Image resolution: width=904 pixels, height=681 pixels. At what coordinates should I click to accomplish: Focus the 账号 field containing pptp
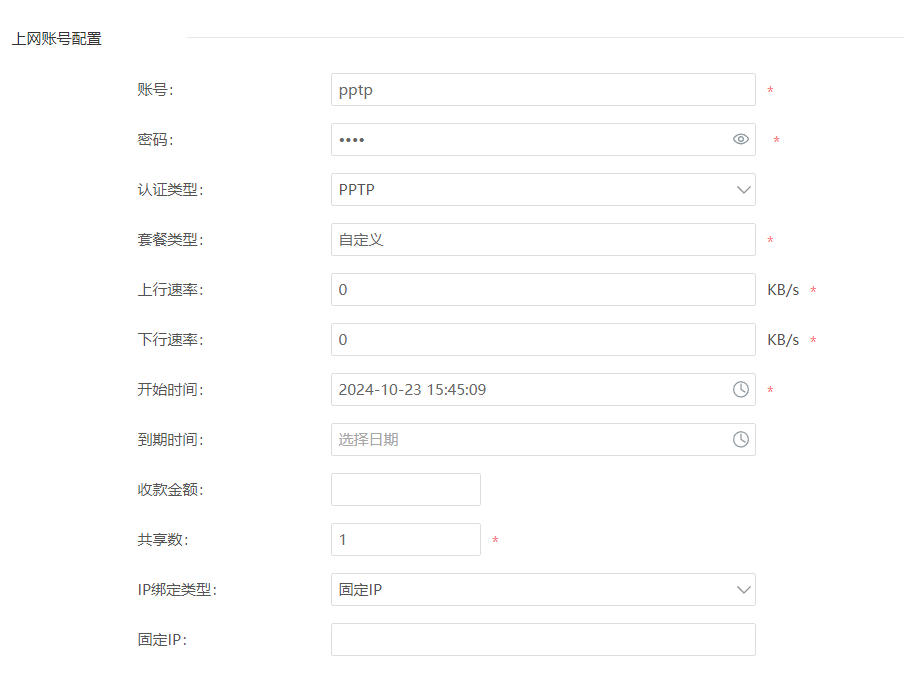543,89
